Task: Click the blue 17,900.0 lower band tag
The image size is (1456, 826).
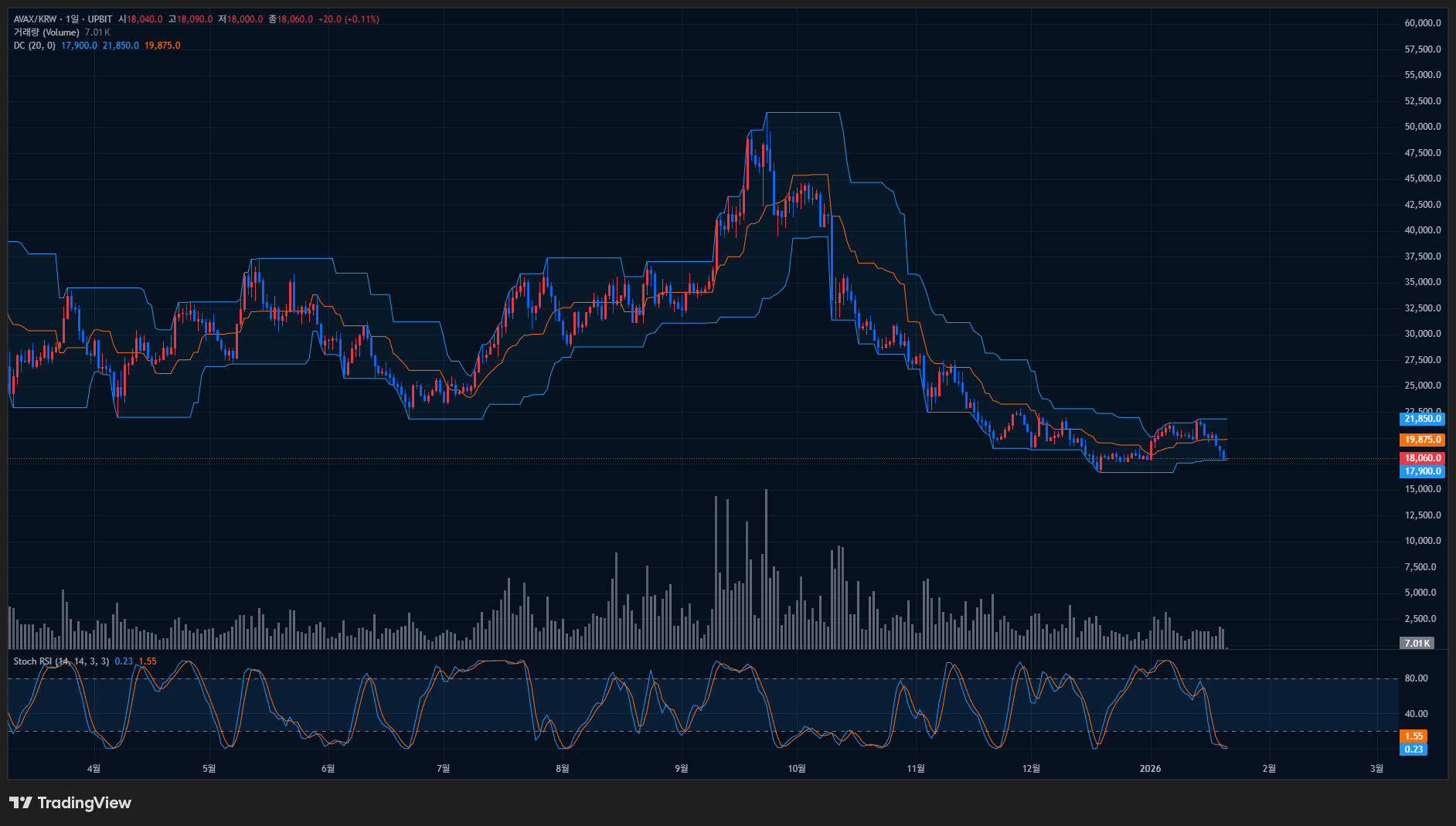Action: coord(1422,471)
